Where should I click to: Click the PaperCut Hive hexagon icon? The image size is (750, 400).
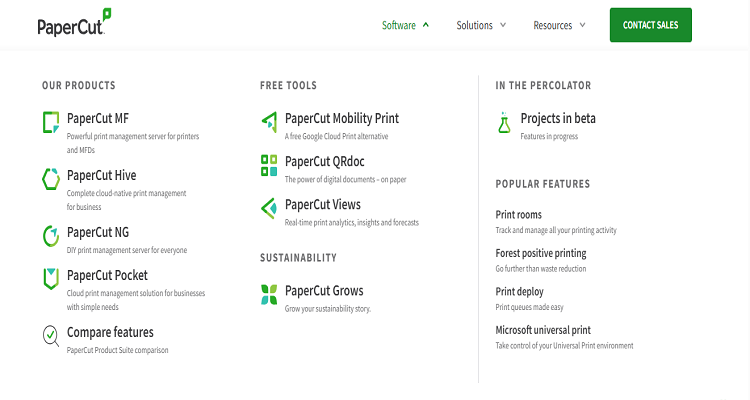tap(51, 180)
